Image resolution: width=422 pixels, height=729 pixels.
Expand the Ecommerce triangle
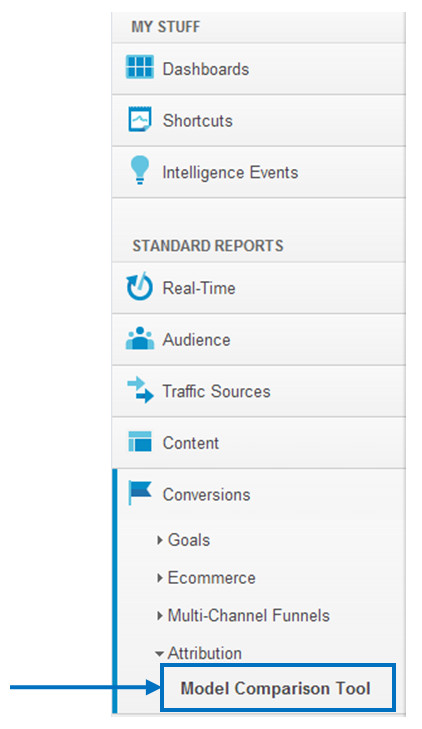160,578
